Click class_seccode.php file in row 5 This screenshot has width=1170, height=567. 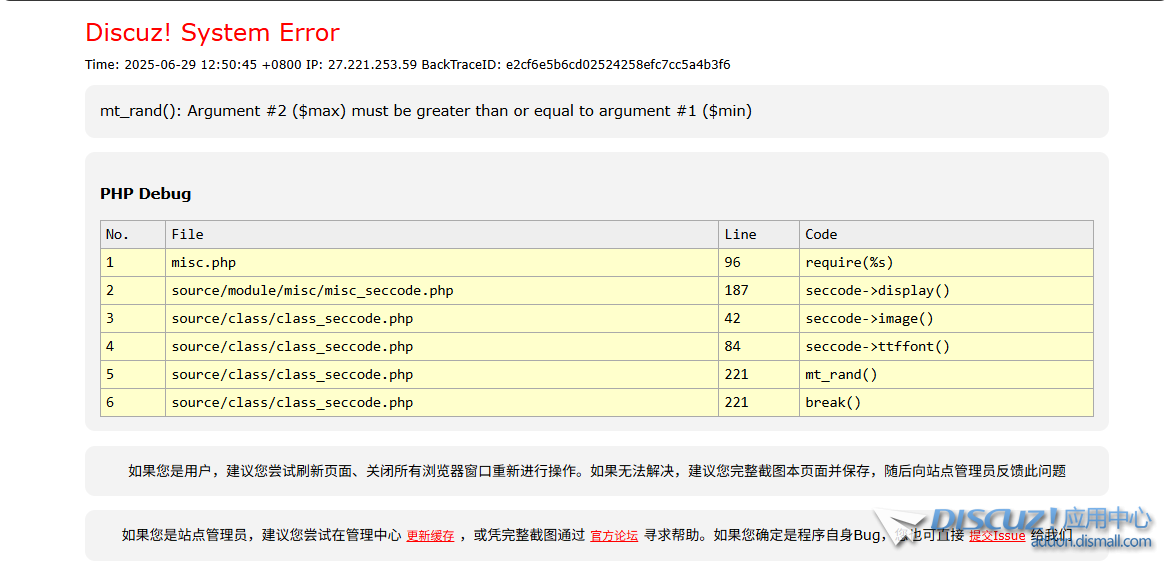click(442, 375)
